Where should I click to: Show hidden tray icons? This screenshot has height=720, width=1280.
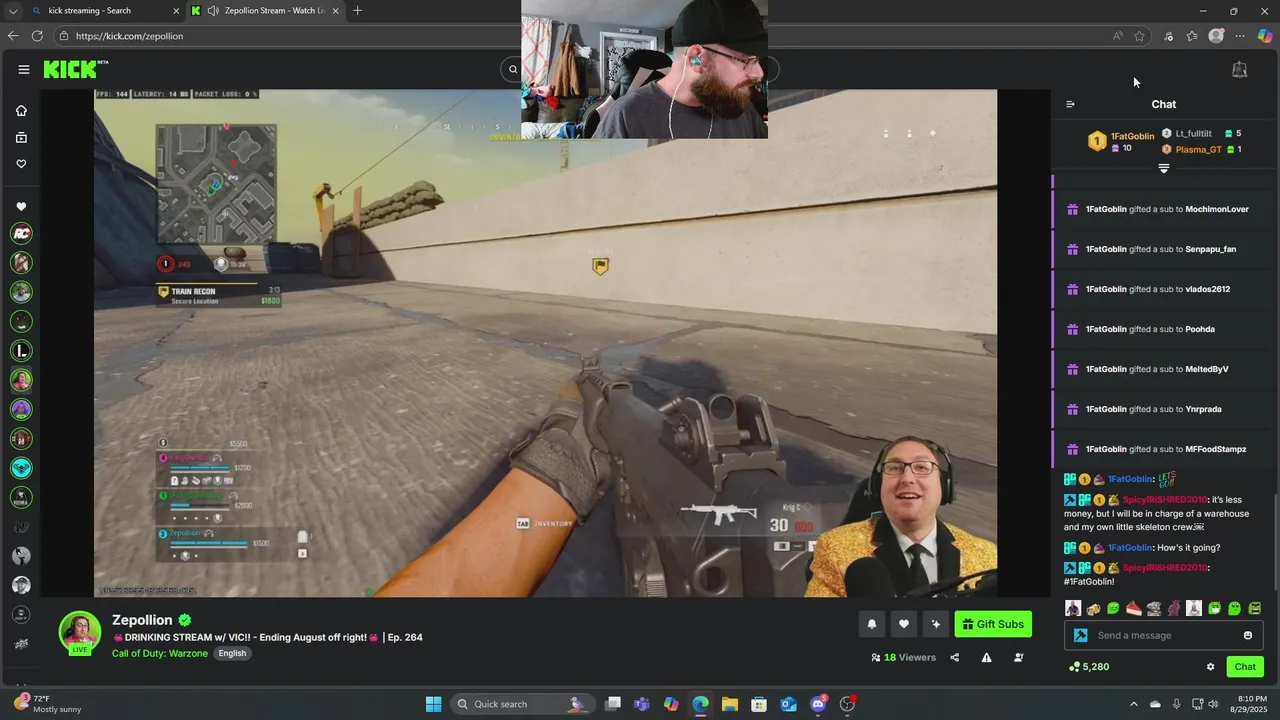1132,704
